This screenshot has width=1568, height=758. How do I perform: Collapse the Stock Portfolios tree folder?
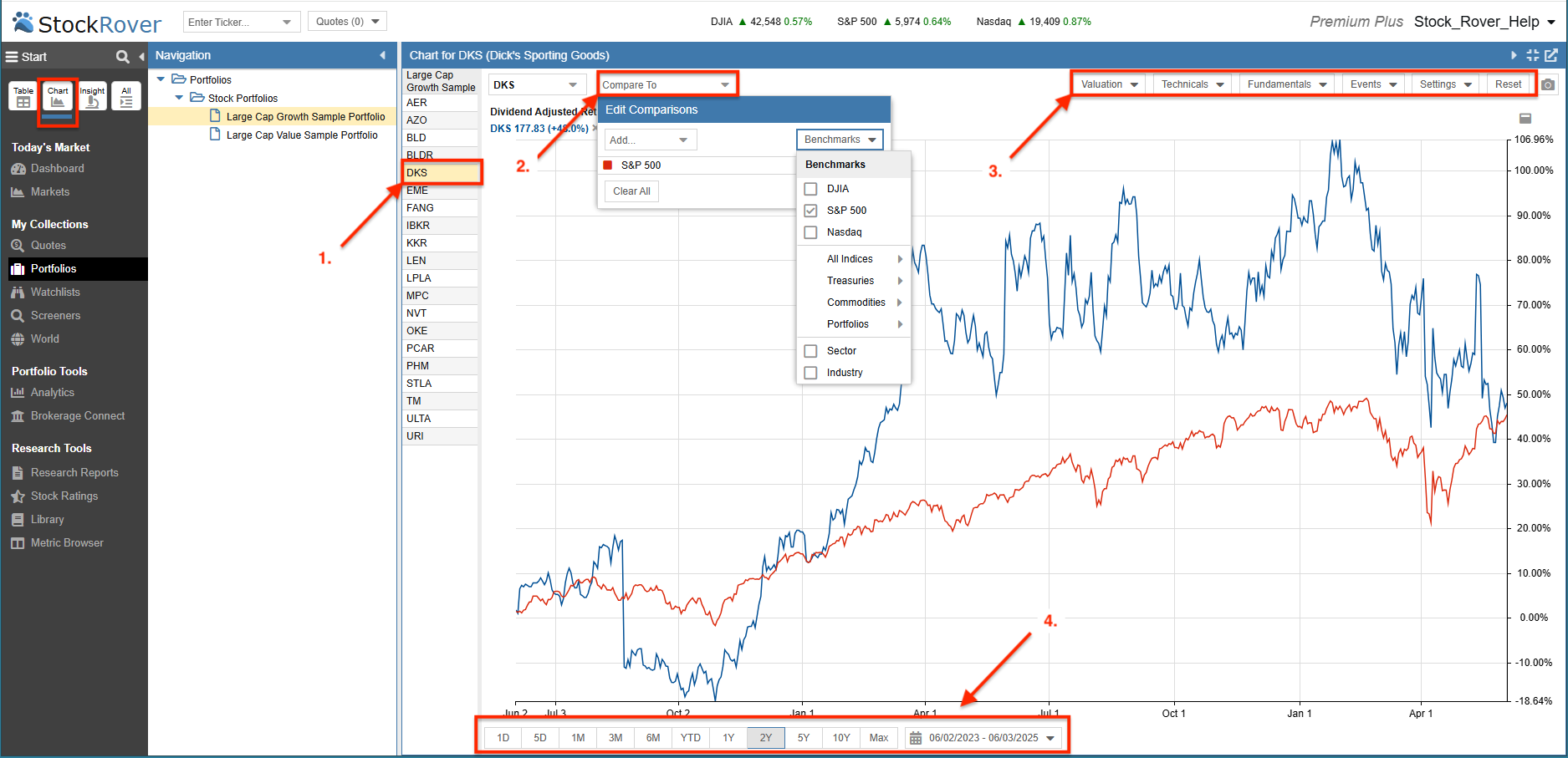(179, 98)
